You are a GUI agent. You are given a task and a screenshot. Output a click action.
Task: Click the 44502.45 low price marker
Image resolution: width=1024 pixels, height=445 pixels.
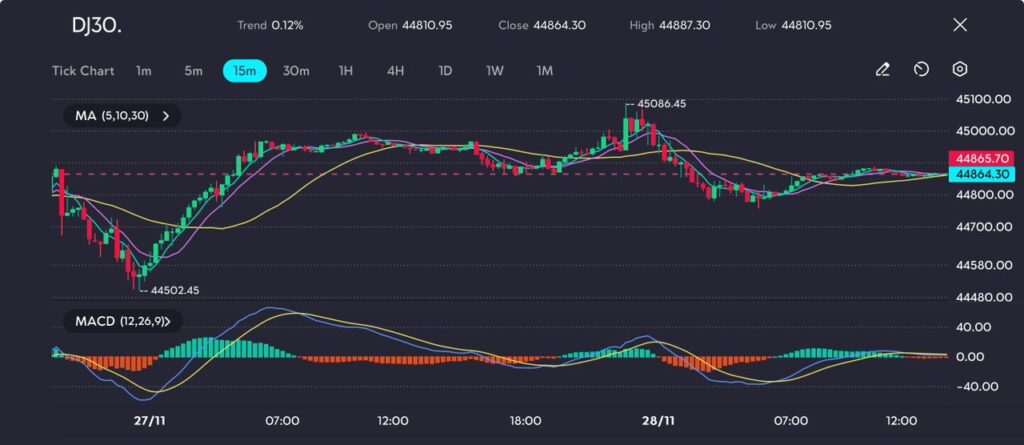(174, 290)
